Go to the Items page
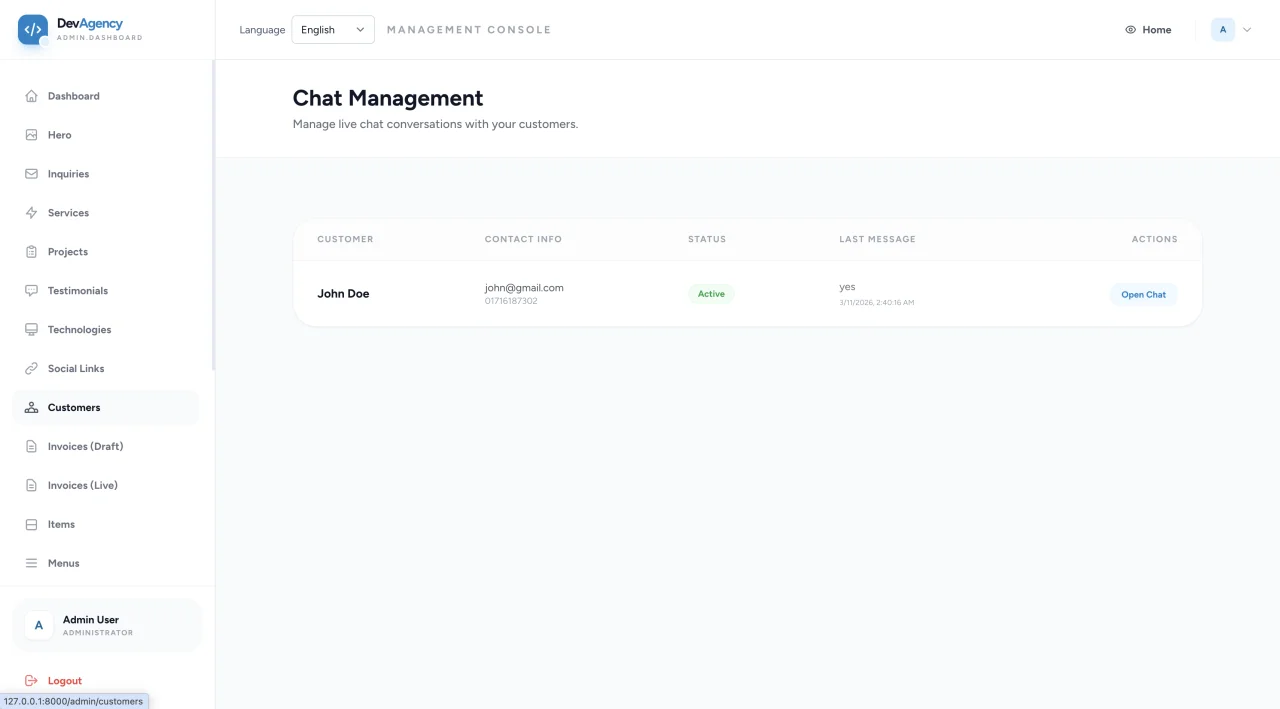Viewport: 1280px width, 709px height. (x=106, y=525)
